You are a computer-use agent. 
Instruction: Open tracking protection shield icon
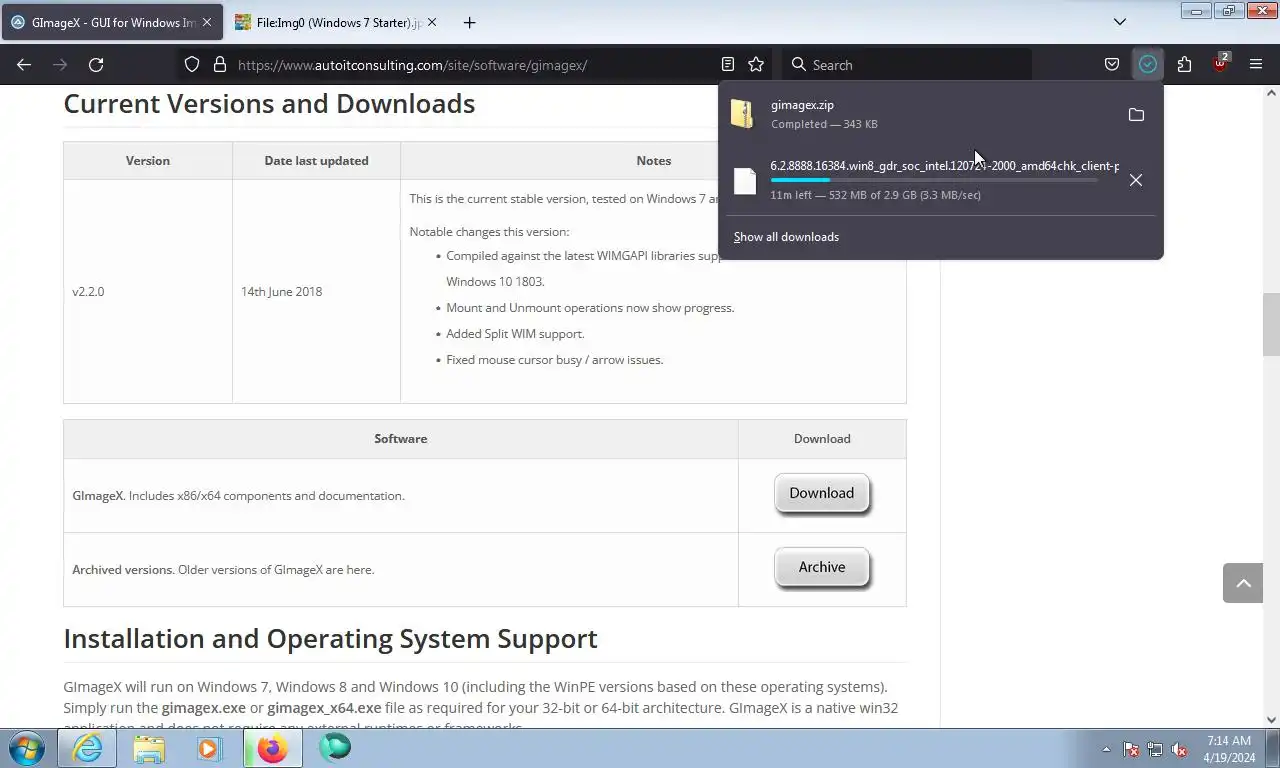click(192, 64)
